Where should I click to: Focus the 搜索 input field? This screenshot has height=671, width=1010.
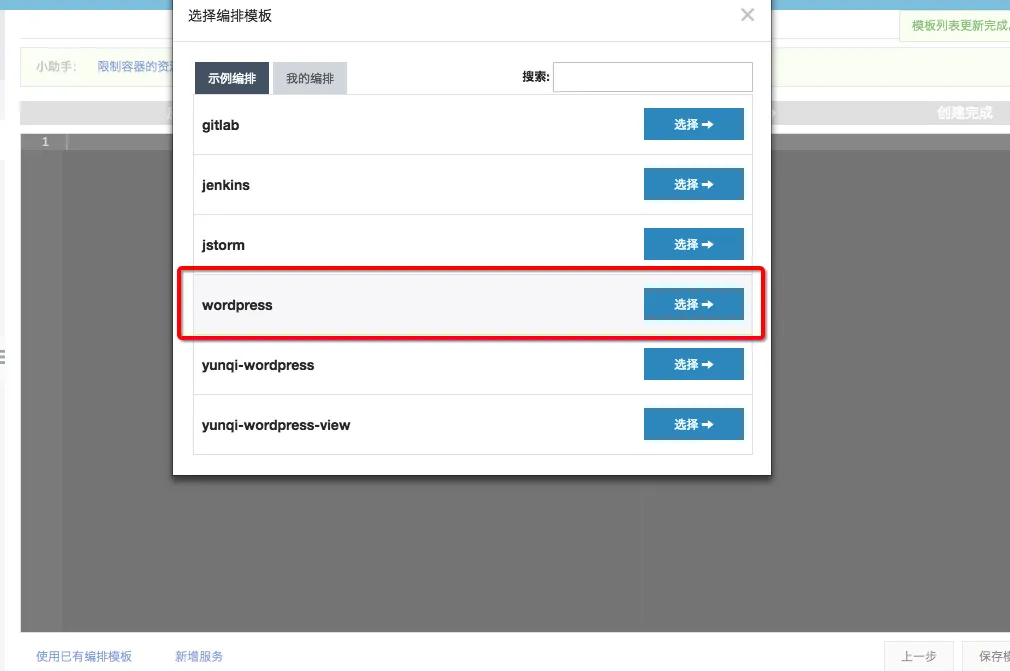pyautogui.click(x=653, y=77)
